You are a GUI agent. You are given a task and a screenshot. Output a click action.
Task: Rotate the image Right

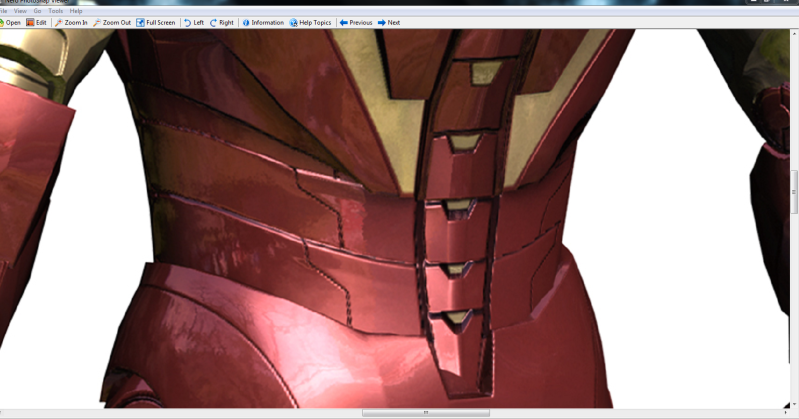pyautogui.click(x=222, y=22)
